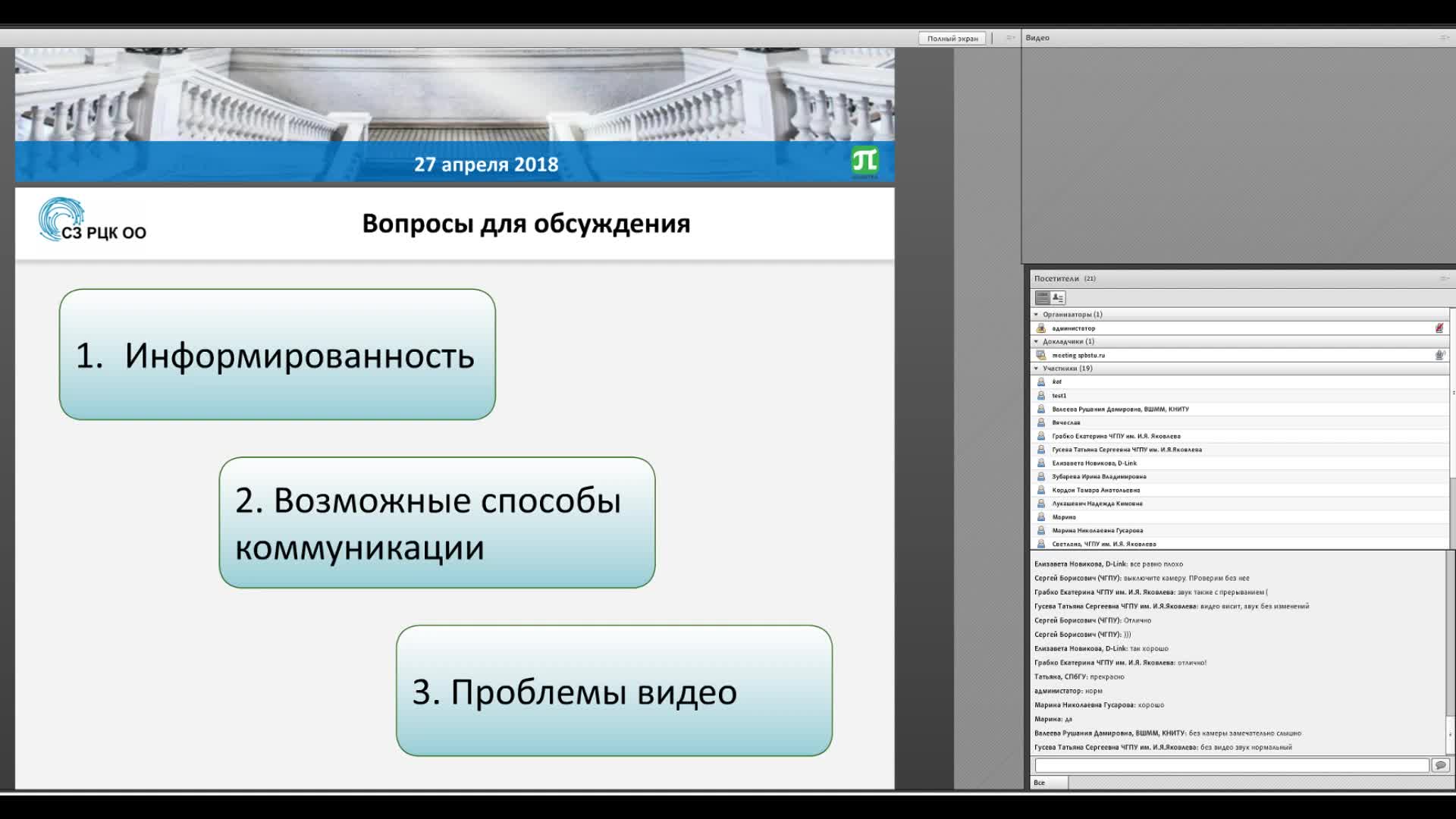Select the attendee named Марина in list
This screenshot has width=1456, height=819.
pyautogui.click(x=1241, y=517)
